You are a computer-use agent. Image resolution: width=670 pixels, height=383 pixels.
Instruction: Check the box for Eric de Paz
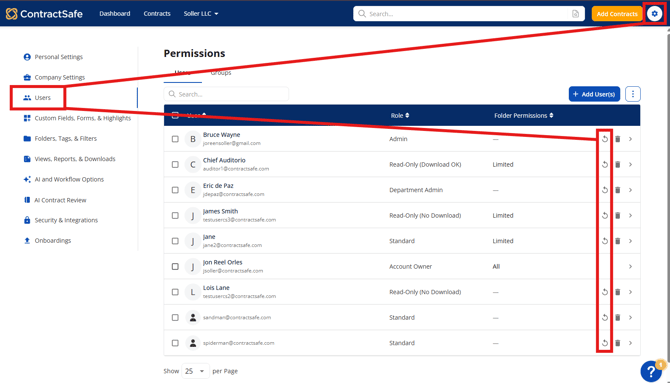(x=175, y=190)
